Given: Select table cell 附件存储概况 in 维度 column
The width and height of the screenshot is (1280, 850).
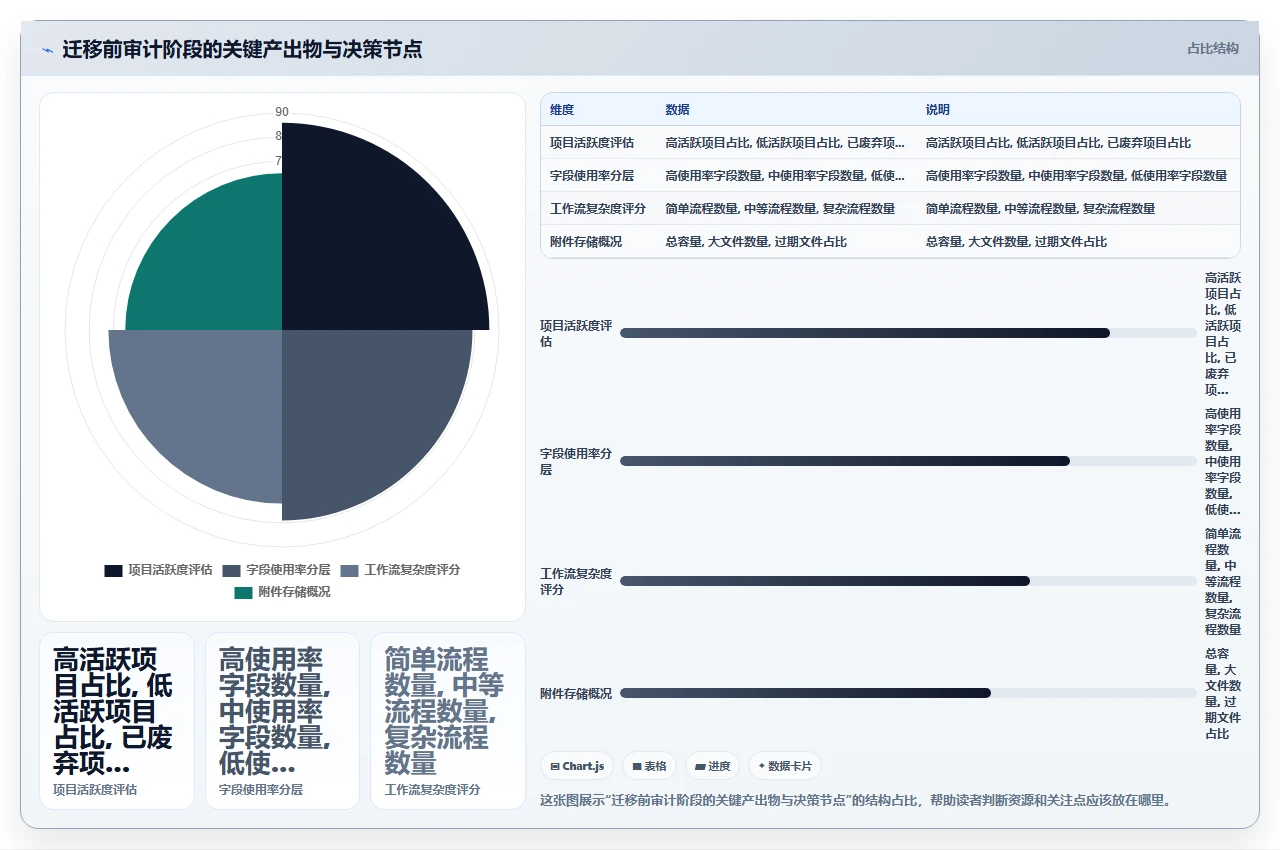Looking at the screenshot, I should click(x=598, y=242).
